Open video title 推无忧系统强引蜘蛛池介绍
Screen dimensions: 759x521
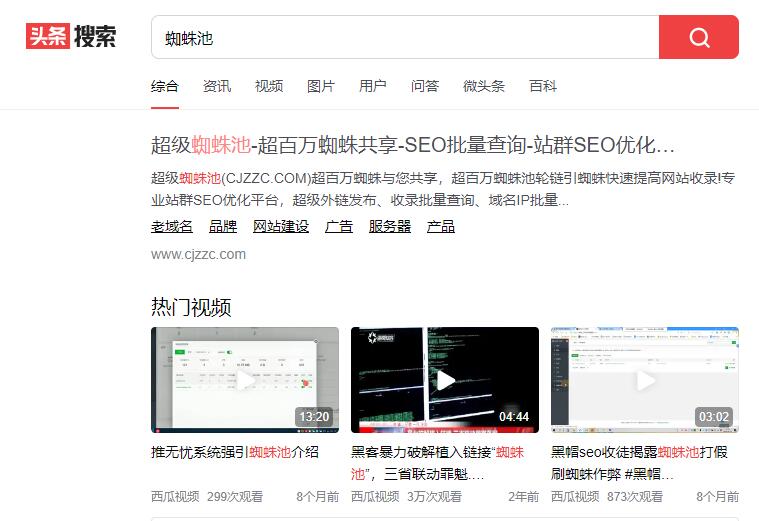tap(234, 452)
